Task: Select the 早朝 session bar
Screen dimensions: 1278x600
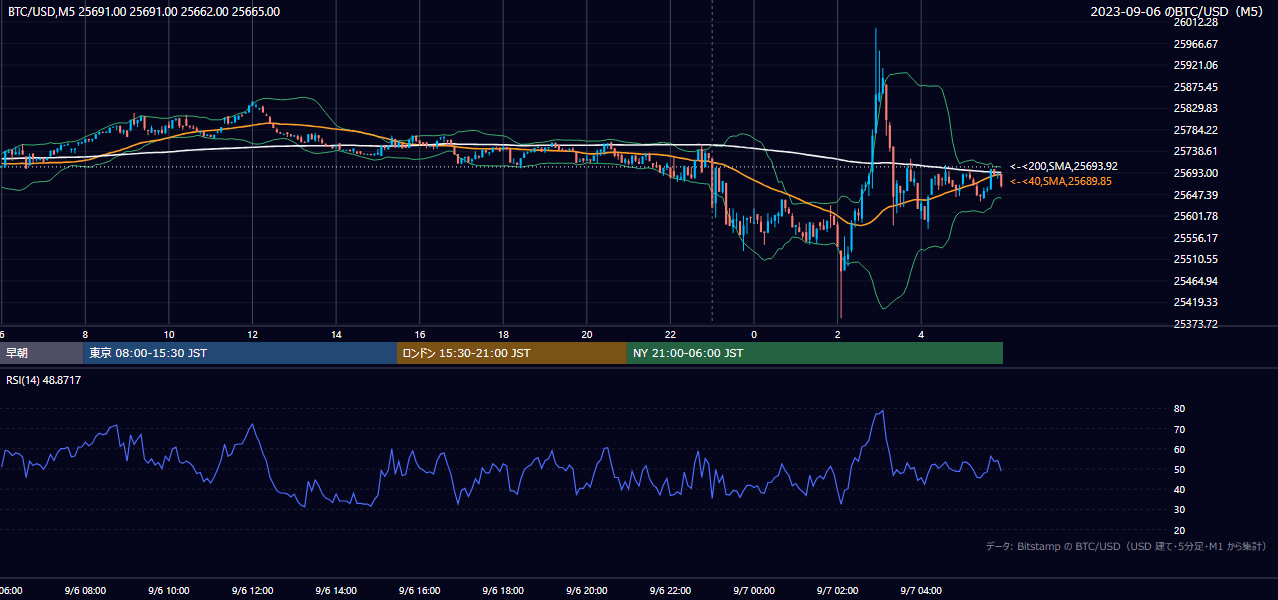Action: [41, 353]
